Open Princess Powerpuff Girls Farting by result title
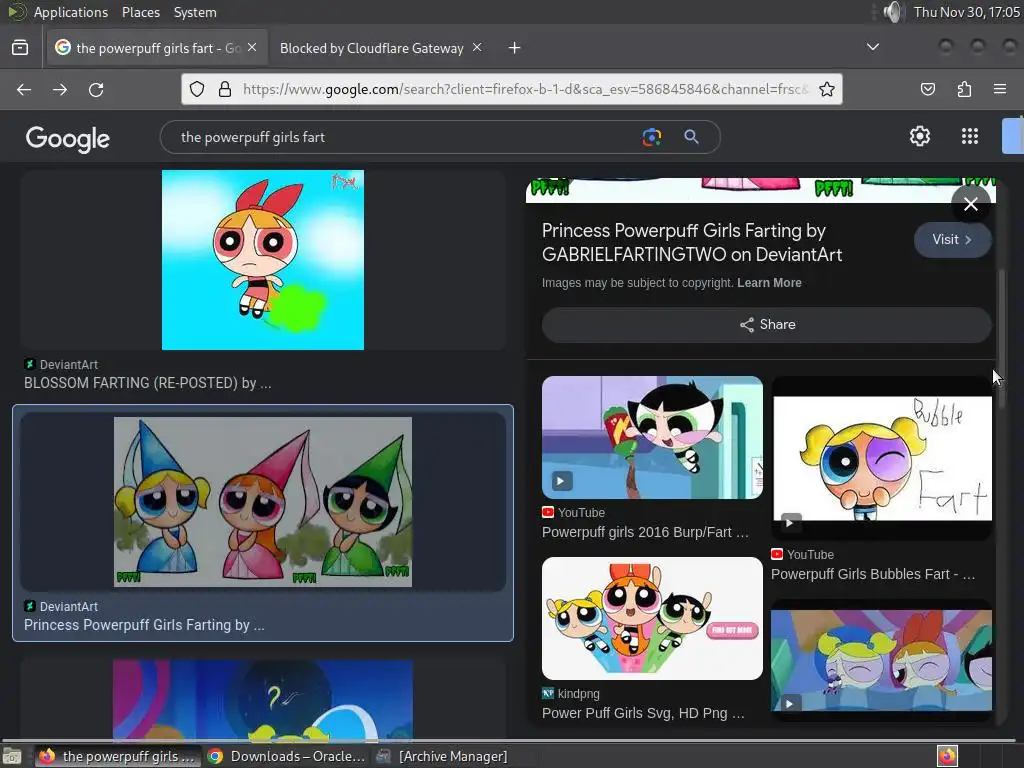Screen dimensions: 1024x768 point(144,625)
